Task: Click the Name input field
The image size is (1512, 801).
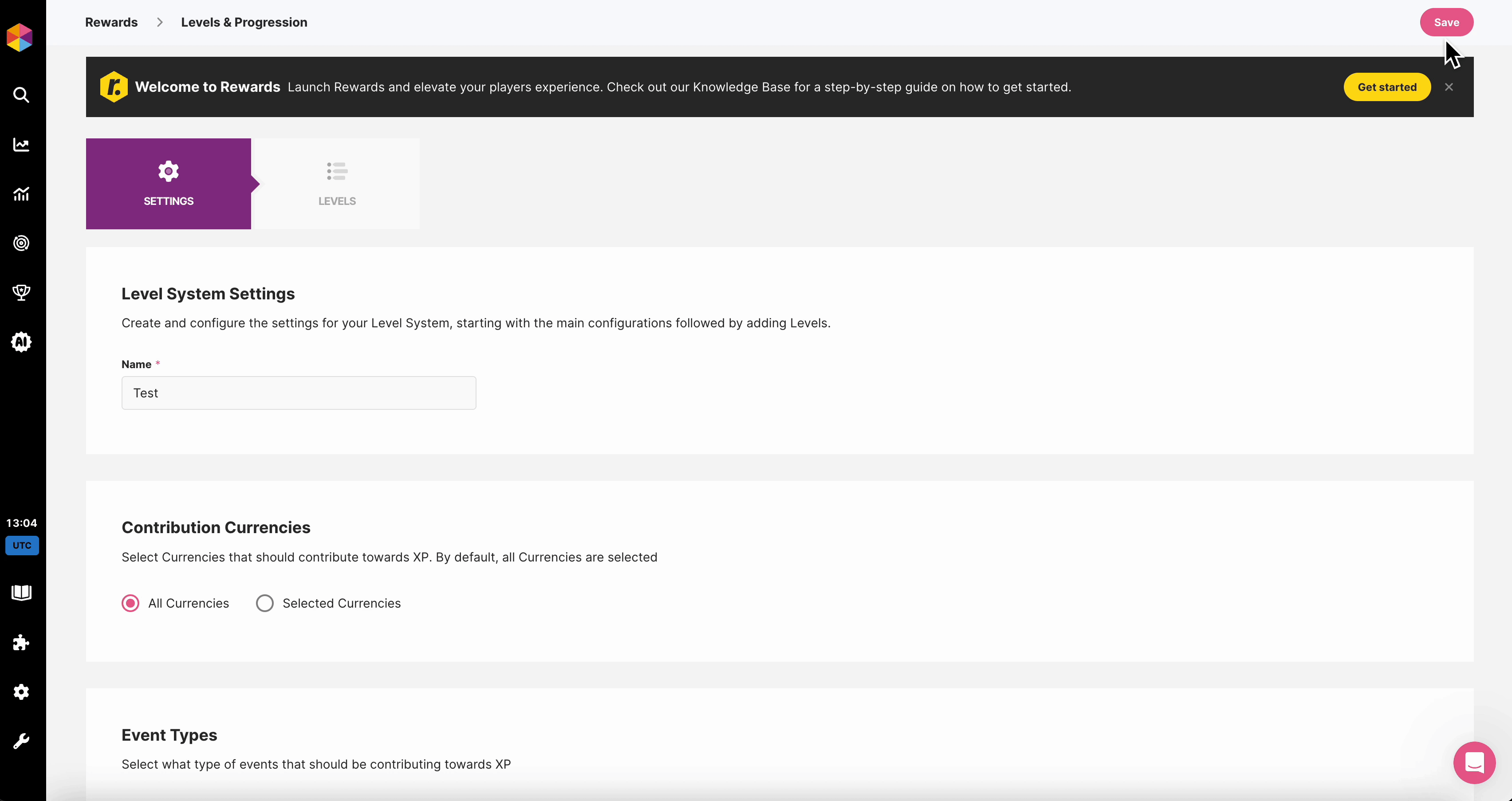Action: (298, 393)
